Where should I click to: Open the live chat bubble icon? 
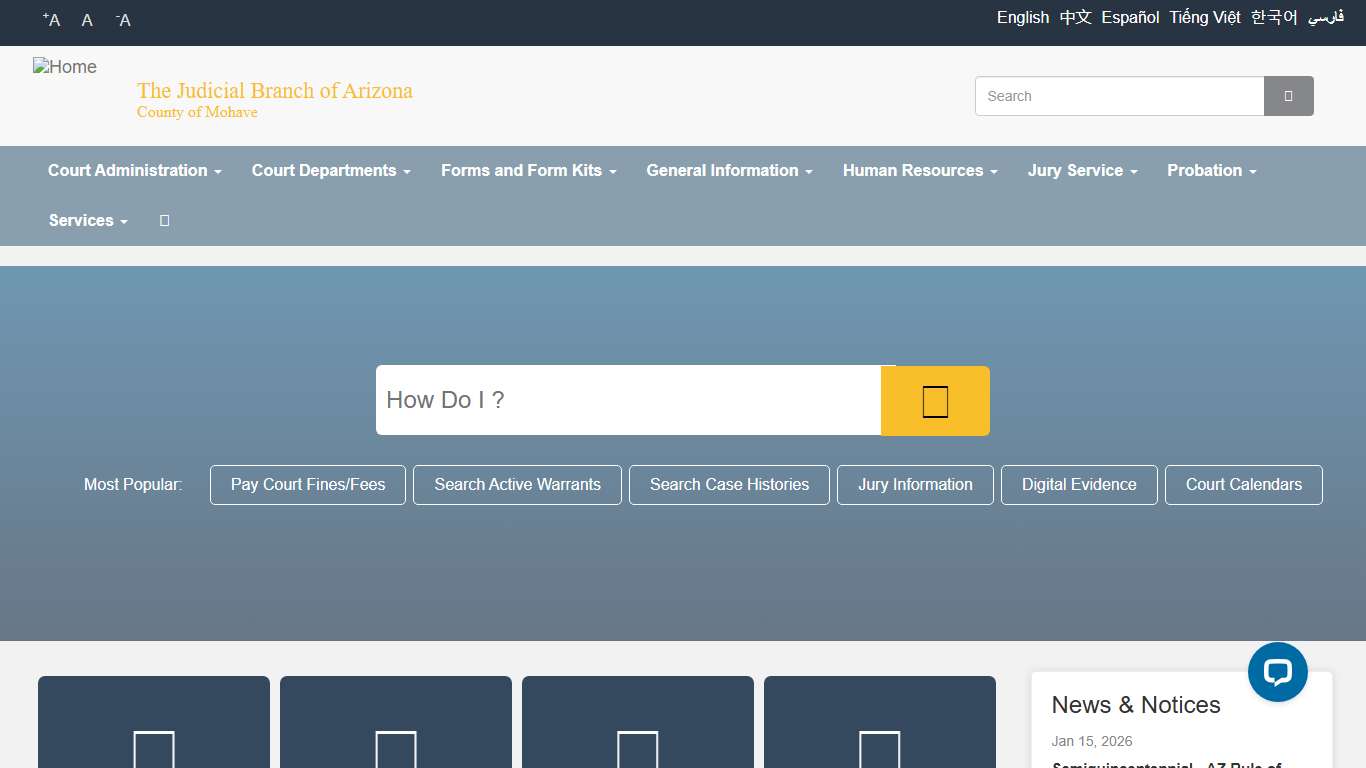(x=1277, y=672)
